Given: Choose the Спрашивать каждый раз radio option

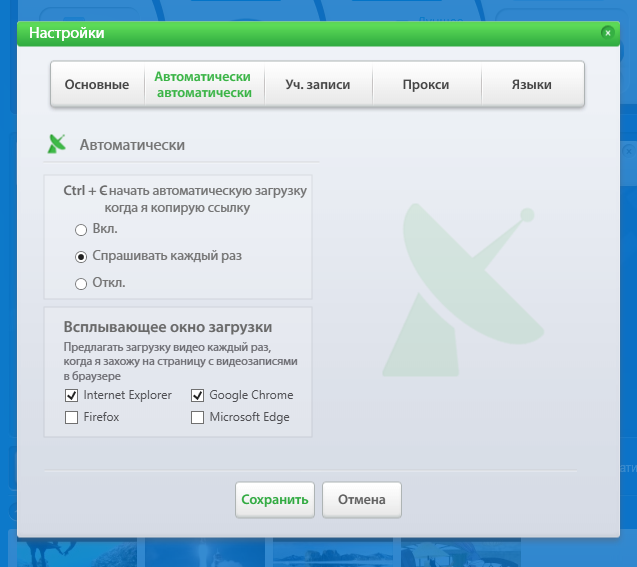Looking at the screenshot, I should pos(82,256).
